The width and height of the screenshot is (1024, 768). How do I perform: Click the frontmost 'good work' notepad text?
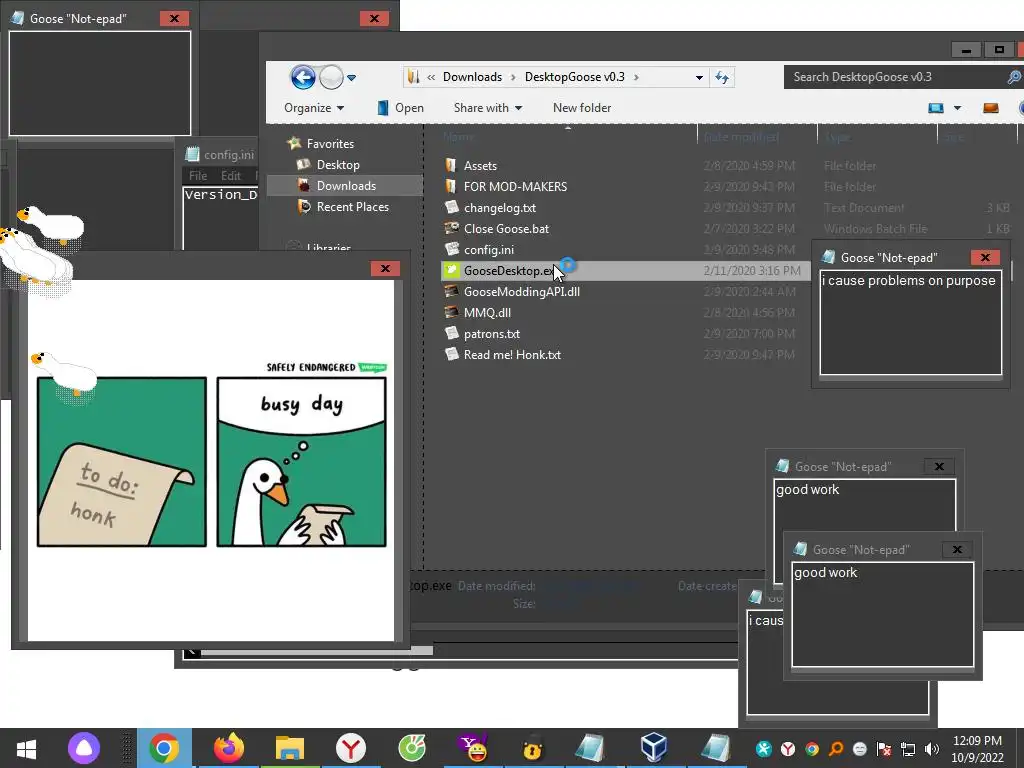click(825, 573)
